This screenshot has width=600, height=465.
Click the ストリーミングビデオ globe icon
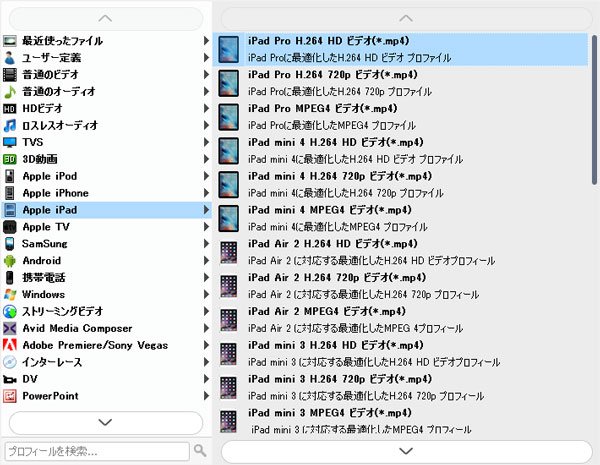click(10, 312)
